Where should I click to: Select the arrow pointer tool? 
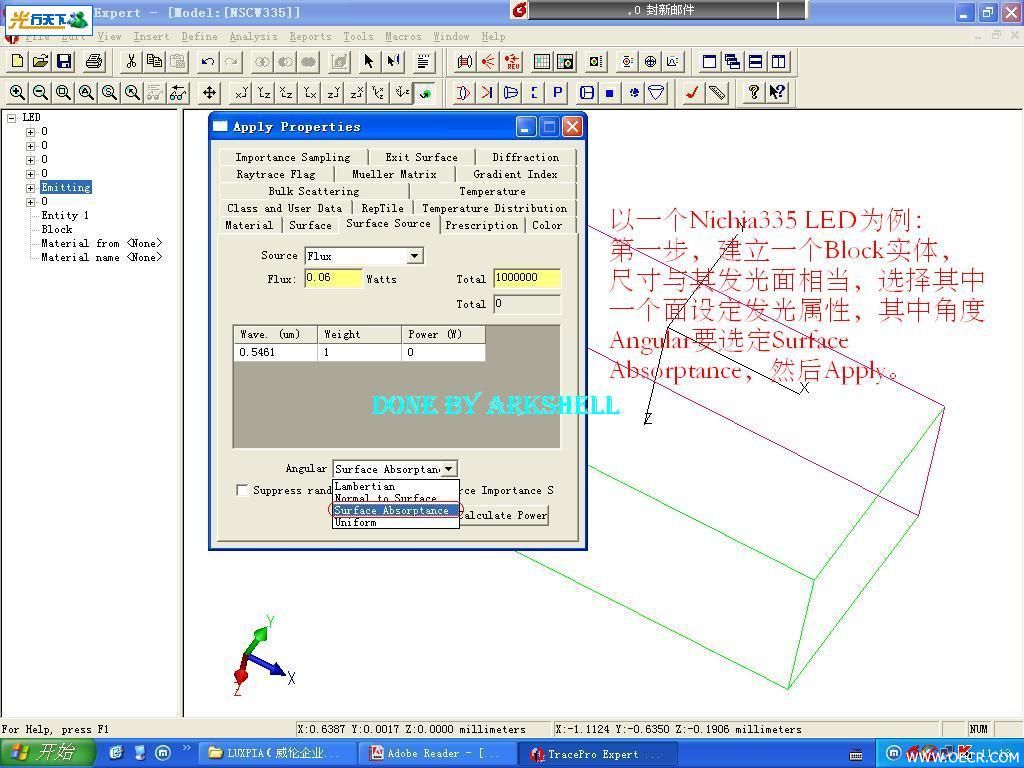[369, 61]
